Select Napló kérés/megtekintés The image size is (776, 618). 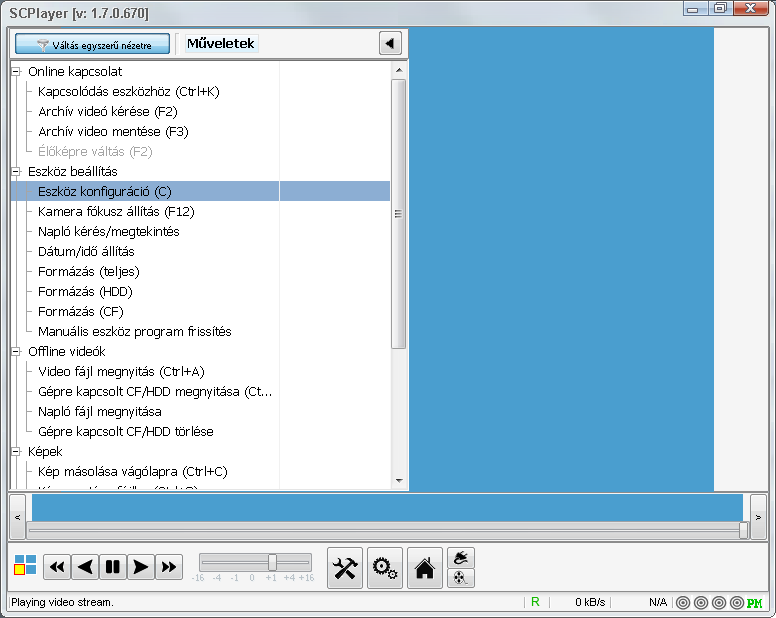[x=109, y=232]
